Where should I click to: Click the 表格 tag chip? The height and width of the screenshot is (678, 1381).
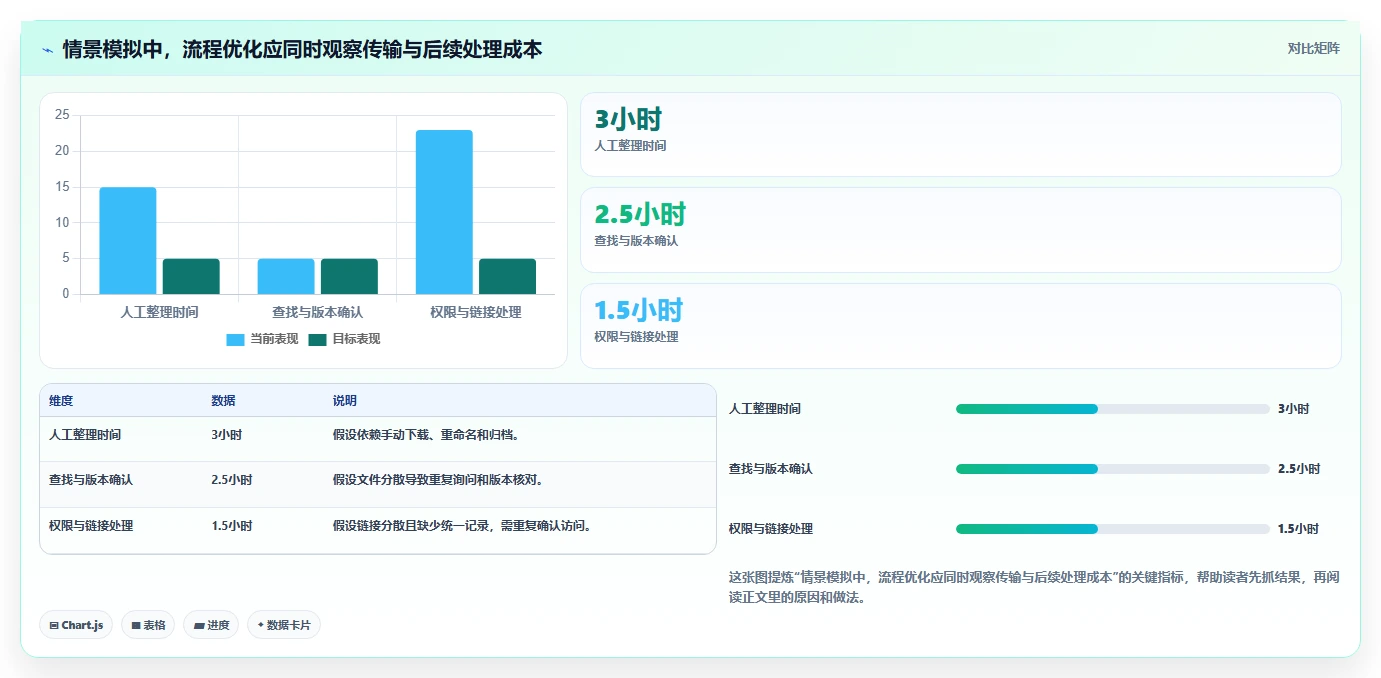tap(148, 625)
